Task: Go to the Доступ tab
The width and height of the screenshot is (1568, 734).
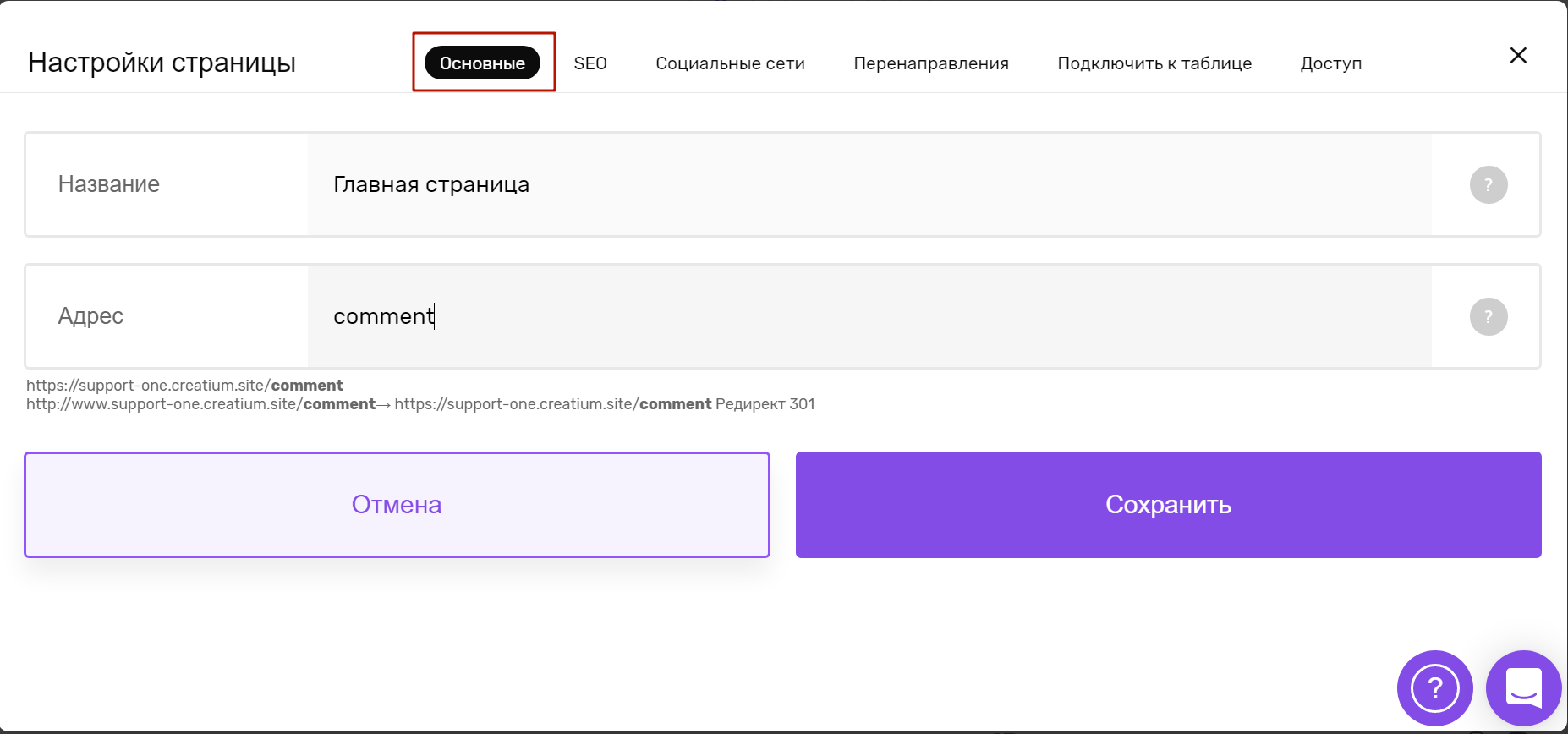Action: point(1331,63)
